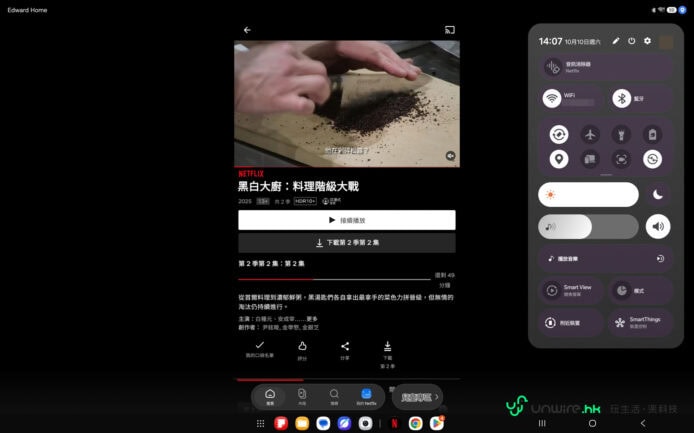This screenshot has height=433, width=694.
Task: Tap the recents navigation button
Action: 542,423
